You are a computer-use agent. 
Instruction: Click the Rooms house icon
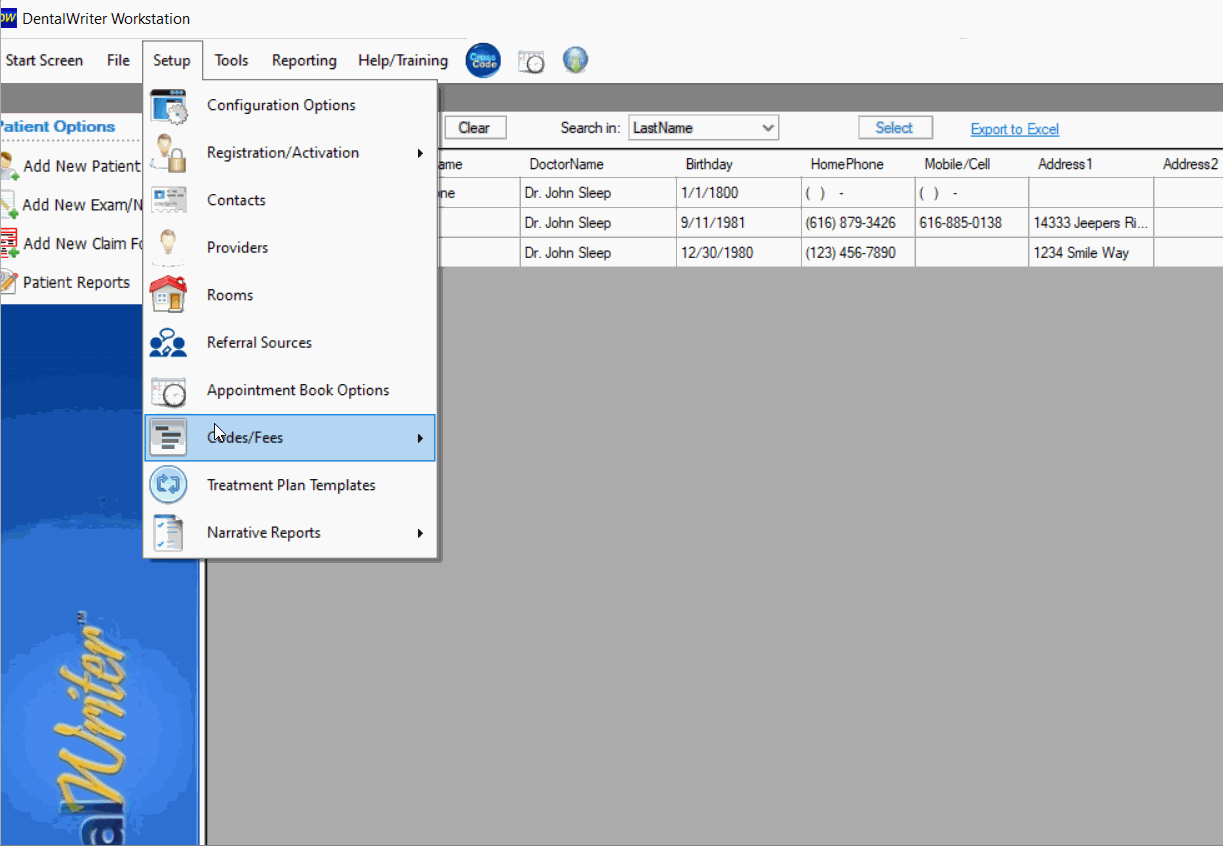[x=168, y=295]
